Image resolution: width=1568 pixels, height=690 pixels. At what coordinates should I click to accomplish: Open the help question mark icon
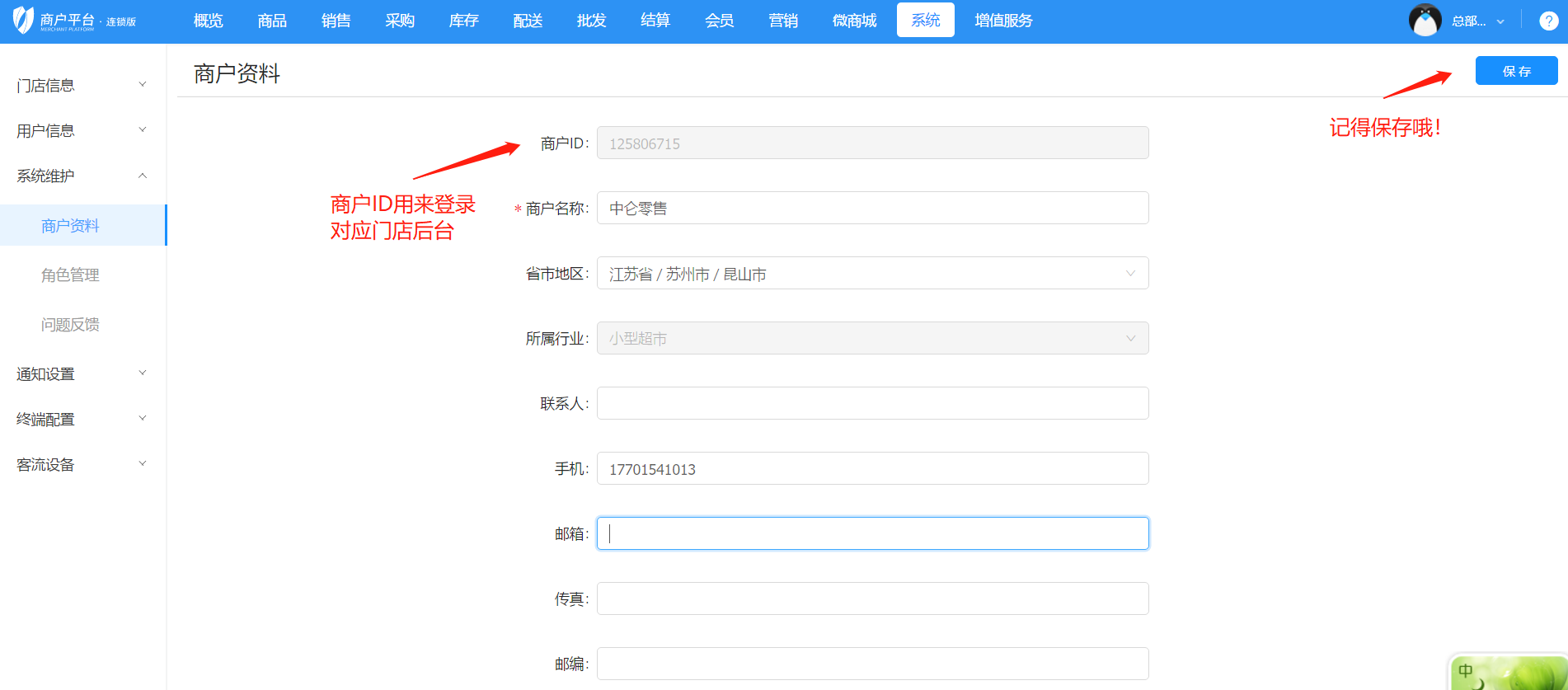[1548, 21]
